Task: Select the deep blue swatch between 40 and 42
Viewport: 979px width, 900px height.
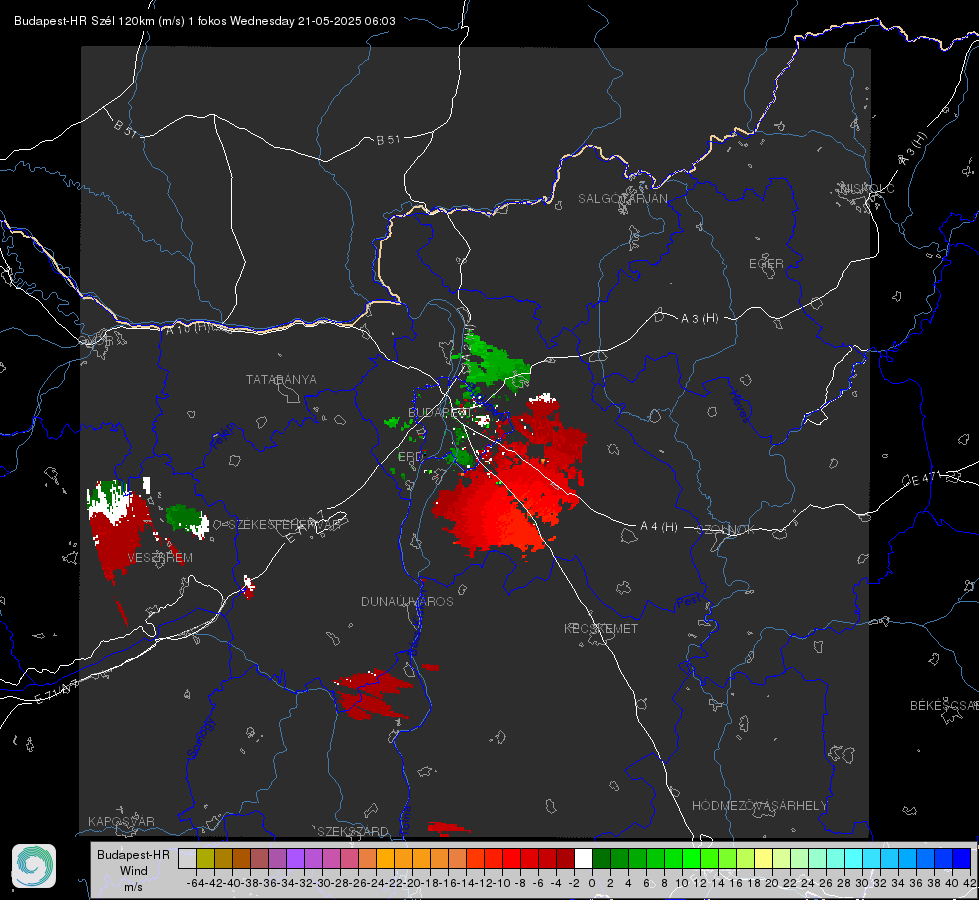Action: (961, 858)
